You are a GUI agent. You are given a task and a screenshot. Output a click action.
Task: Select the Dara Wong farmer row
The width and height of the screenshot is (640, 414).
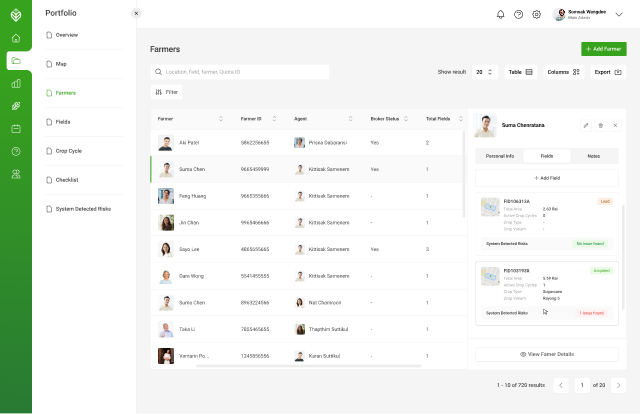309,276
